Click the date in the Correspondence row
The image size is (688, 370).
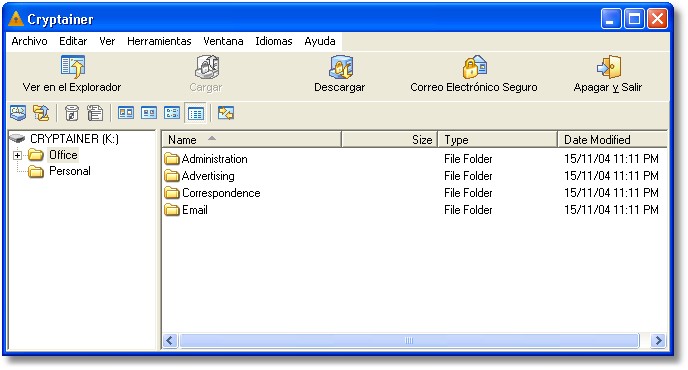[611, 193]
